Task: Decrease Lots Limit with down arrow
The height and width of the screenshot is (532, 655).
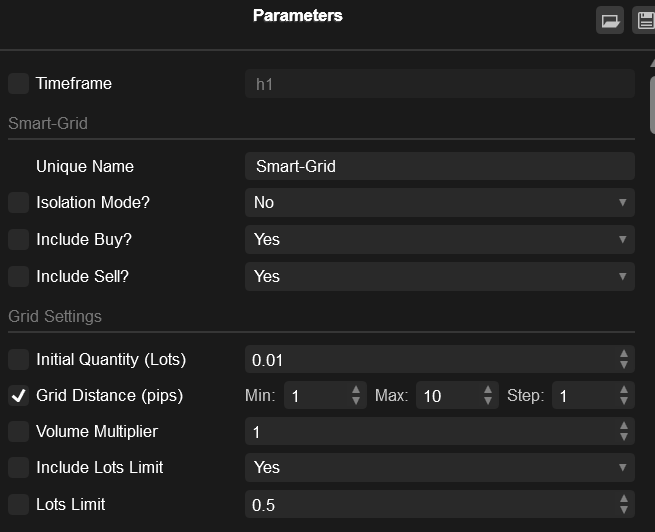Action: pos(624,510)
